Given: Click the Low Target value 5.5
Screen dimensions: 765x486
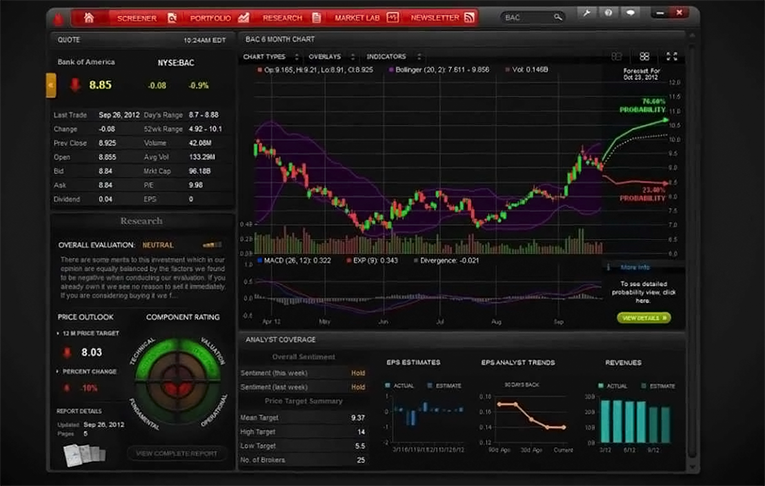Looking at the screenshot, I should click(360, 446).
